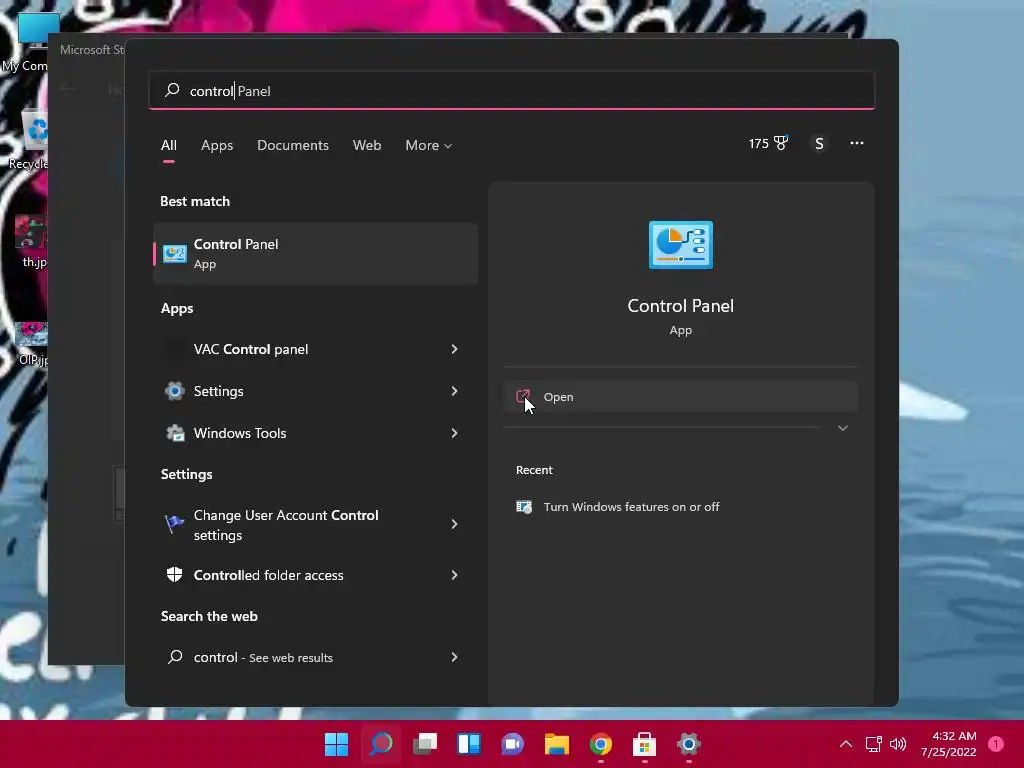The height and width of the screenshot is (768, 1024).
Task: Open Turn Windows features on or off
Action: coord(631,507)
